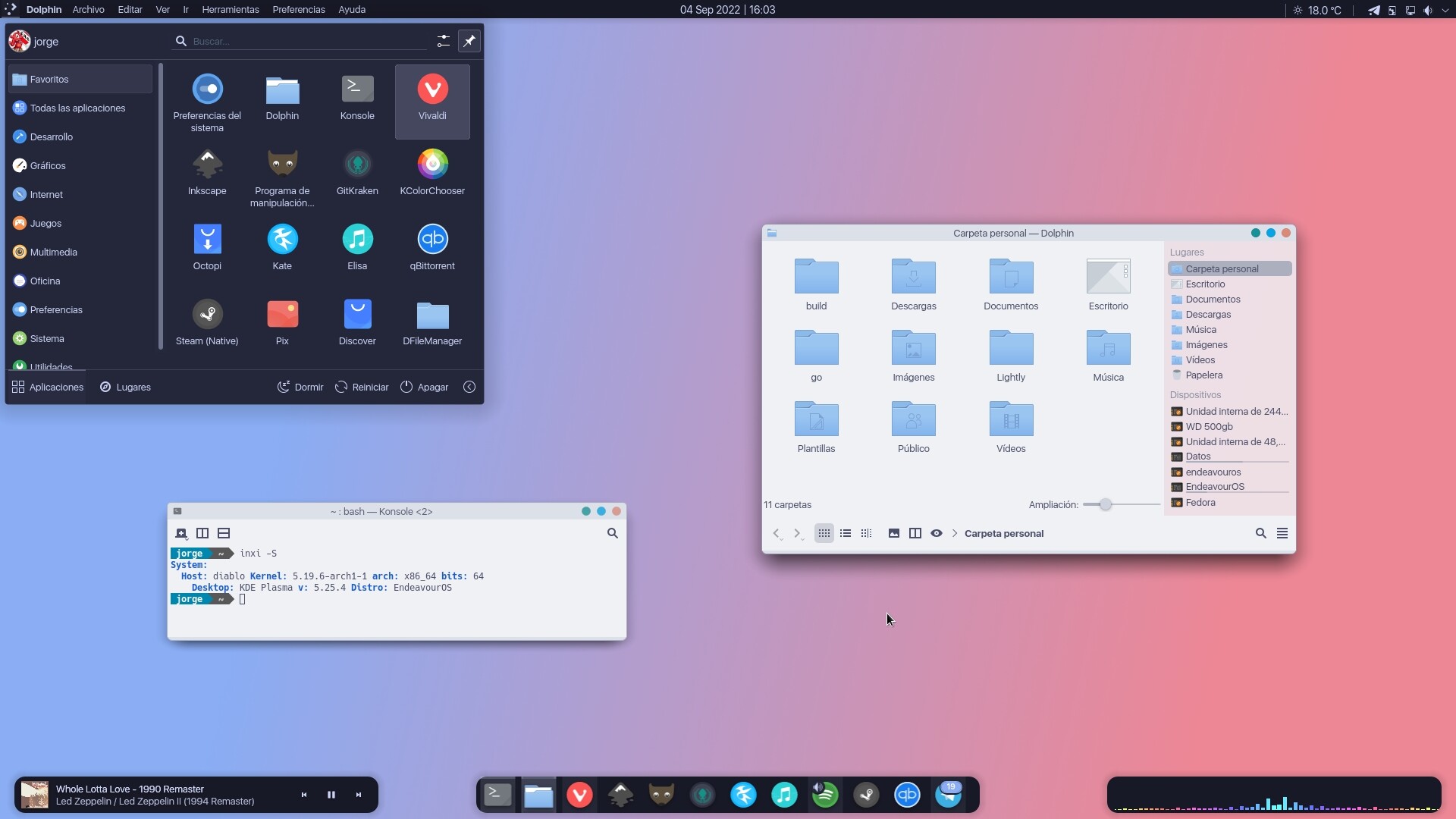Screen dimensions: 1456x819
Task: Open GitKraken version control
Action: tap(356, 170)
